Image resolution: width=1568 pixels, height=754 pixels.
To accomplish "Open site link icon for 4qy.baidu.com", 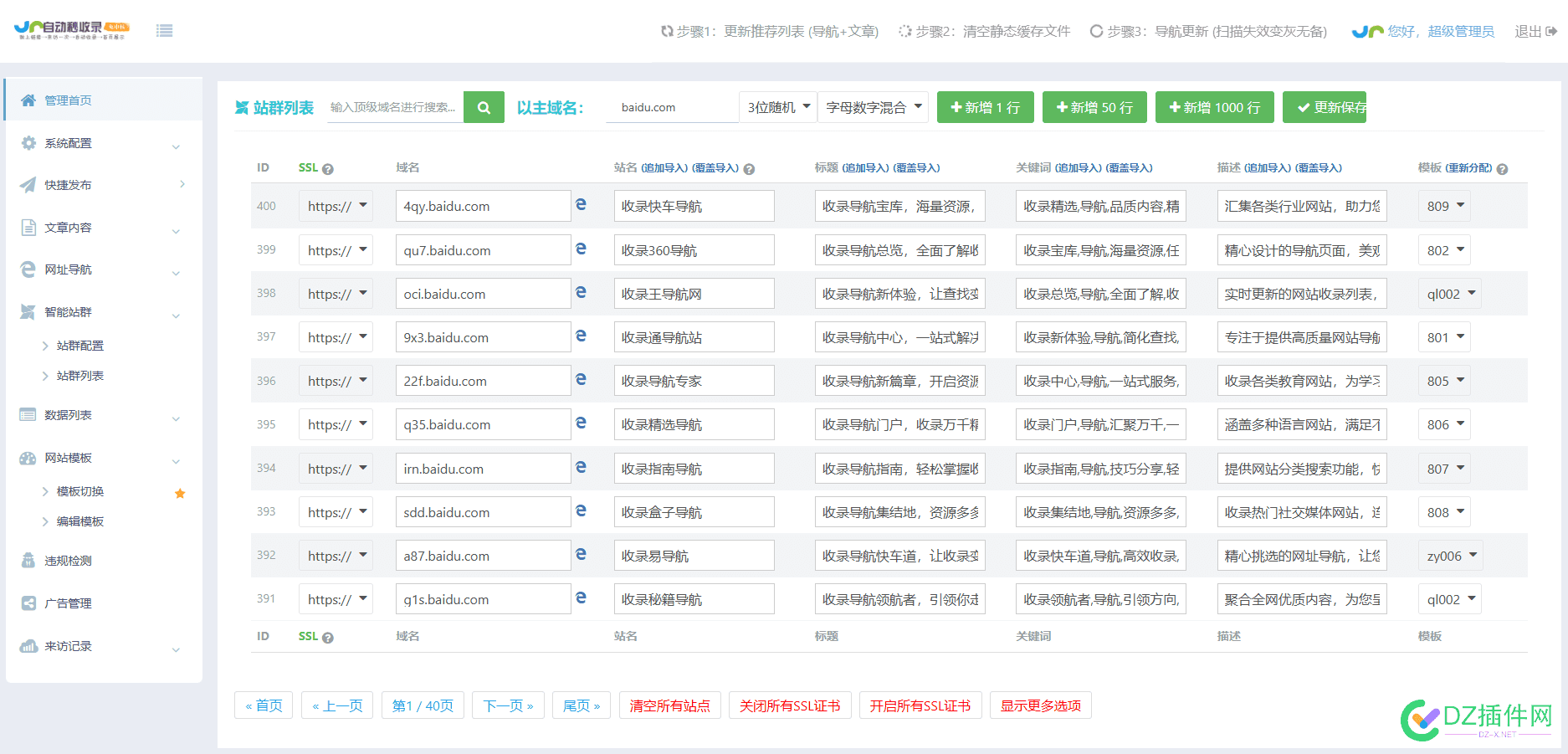I will pyautogui.click(x=581, y=204).
